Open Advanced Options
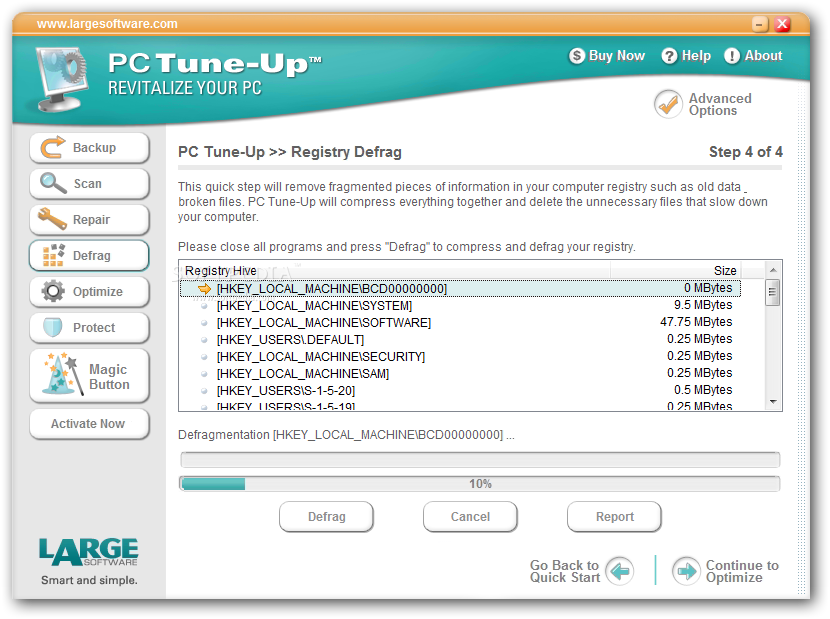This screenshot has height=619, width=830. [703, 104]
